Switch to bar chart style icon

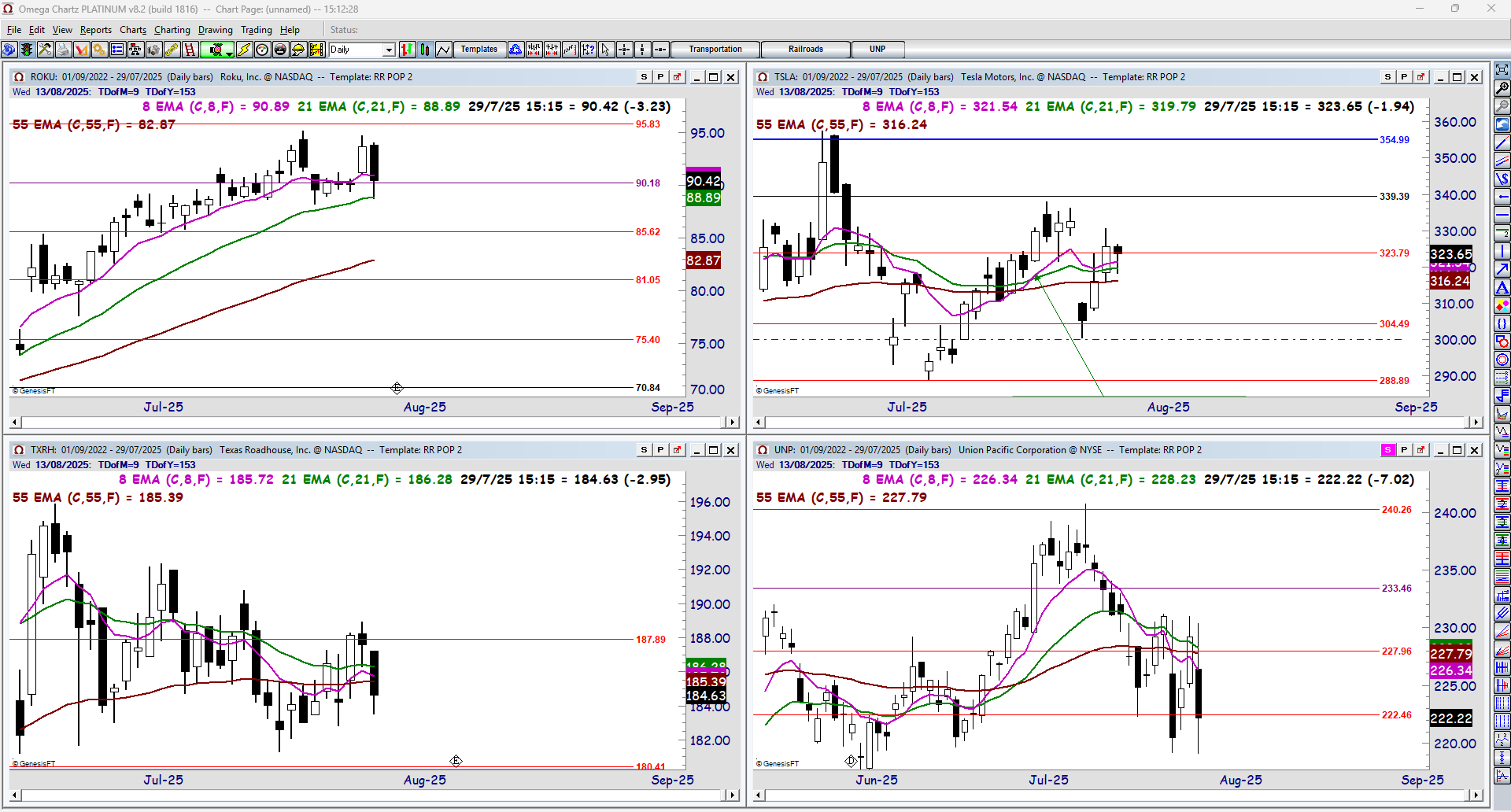(x=407, y=50)
